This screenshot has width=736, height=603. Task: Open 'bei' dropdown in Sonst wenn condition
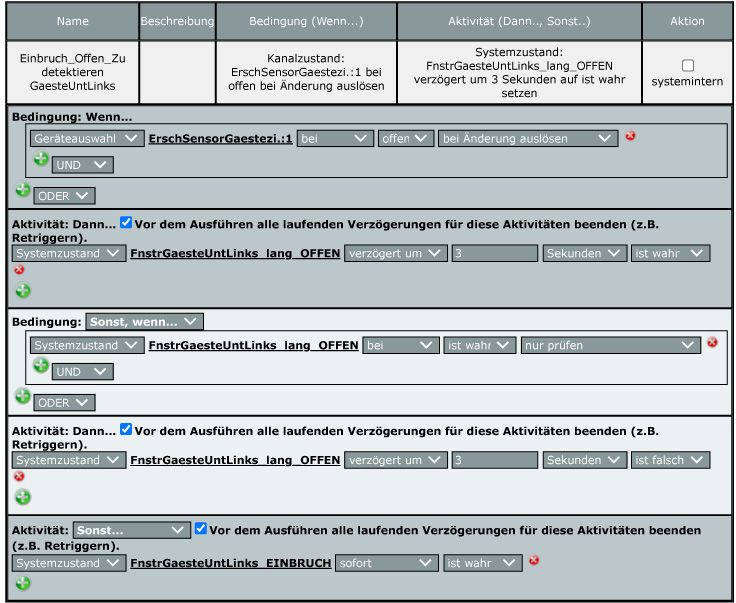click(401, 345)
